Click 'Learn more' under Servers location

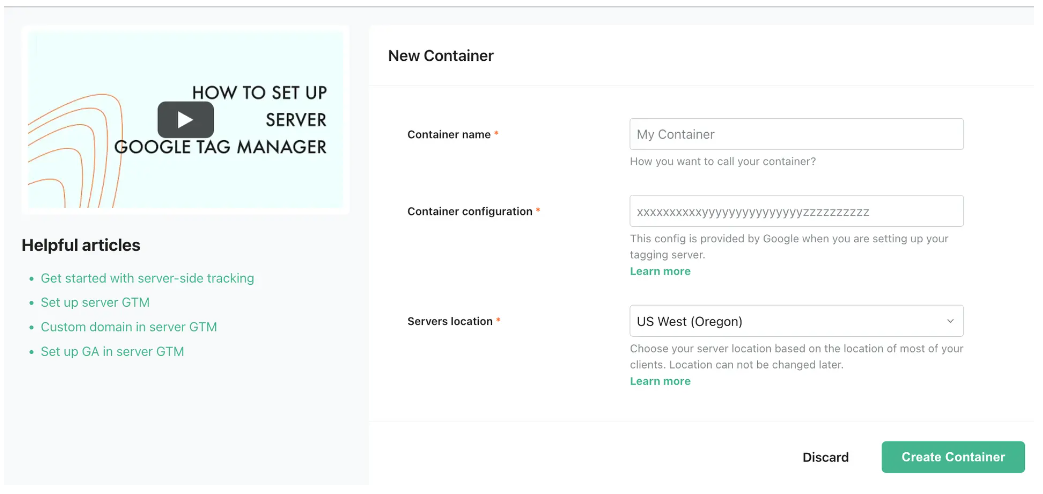660,381
